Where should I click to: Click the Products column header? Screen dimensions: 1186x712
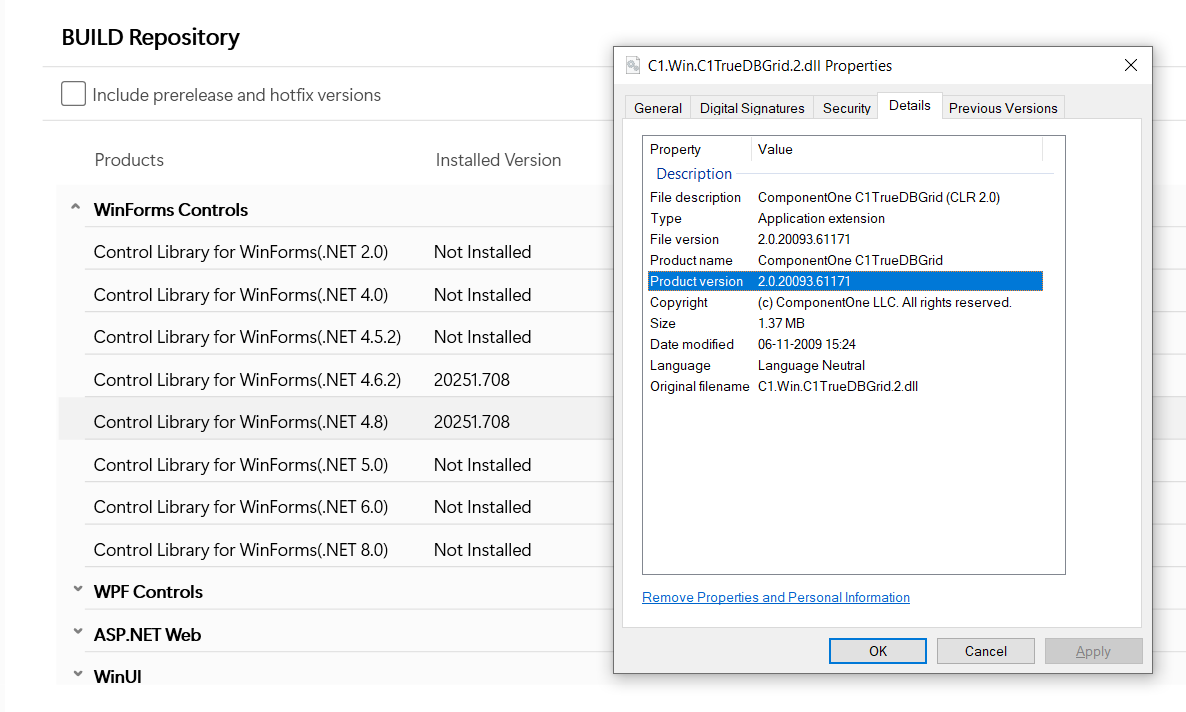pos(129,160)
